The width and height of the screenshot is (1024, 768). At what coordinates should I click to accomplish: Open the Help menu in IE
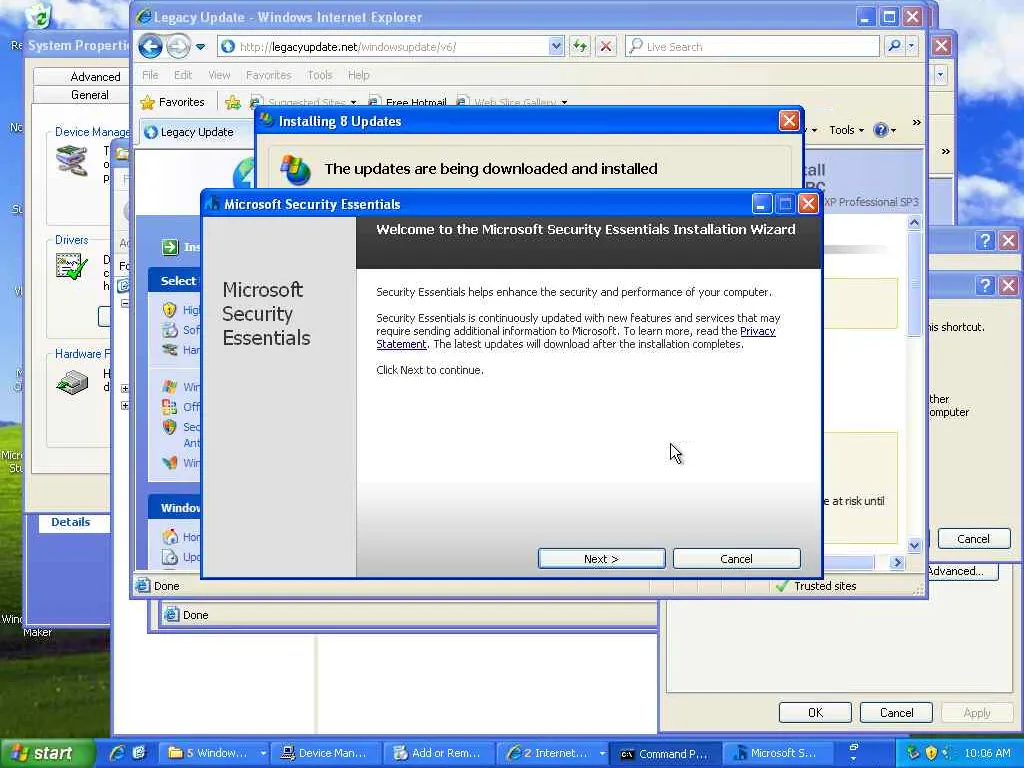click(x=359, y=75)
